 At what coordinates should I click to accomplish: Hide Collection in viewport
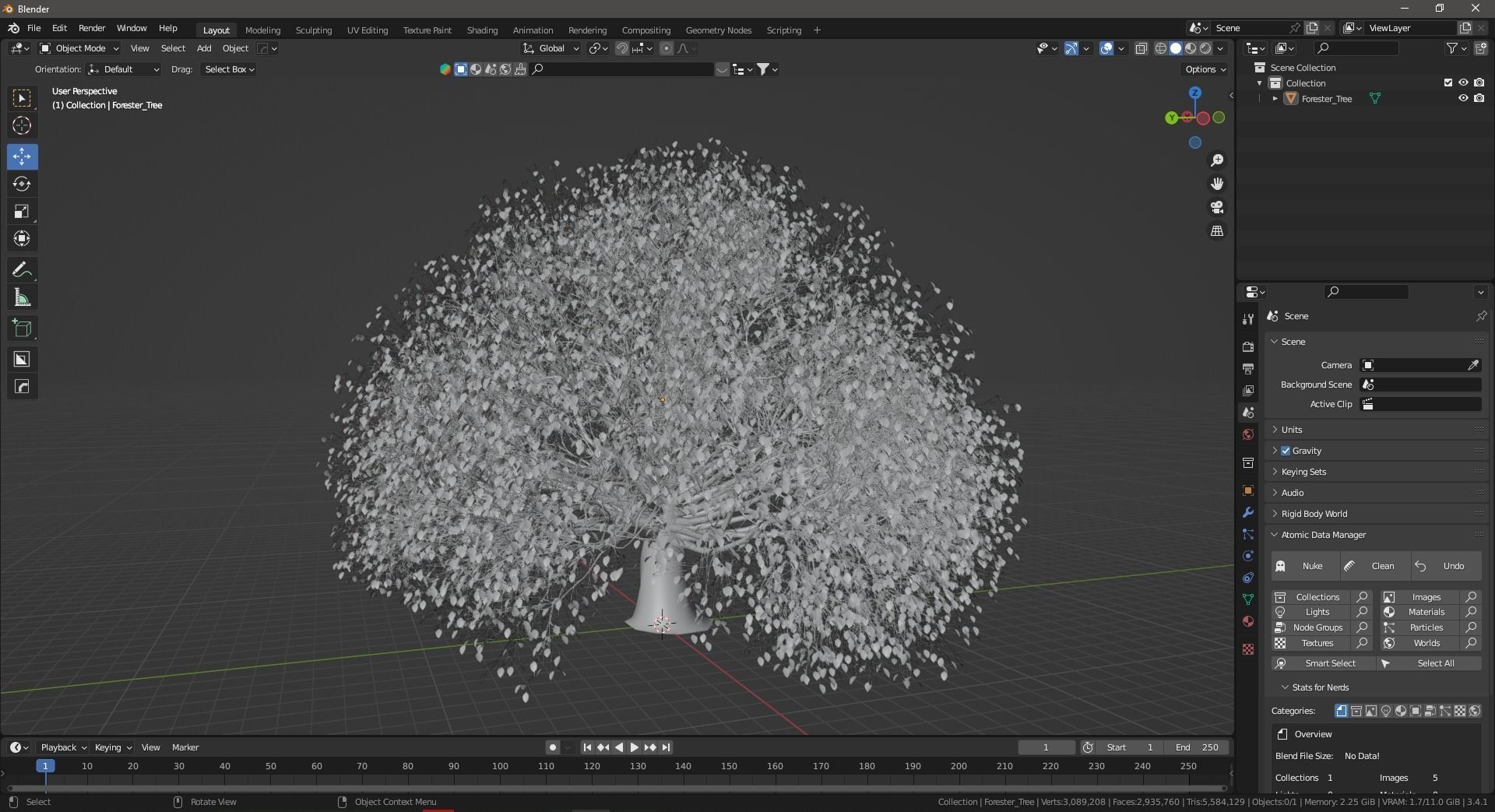coord(1463,83)
